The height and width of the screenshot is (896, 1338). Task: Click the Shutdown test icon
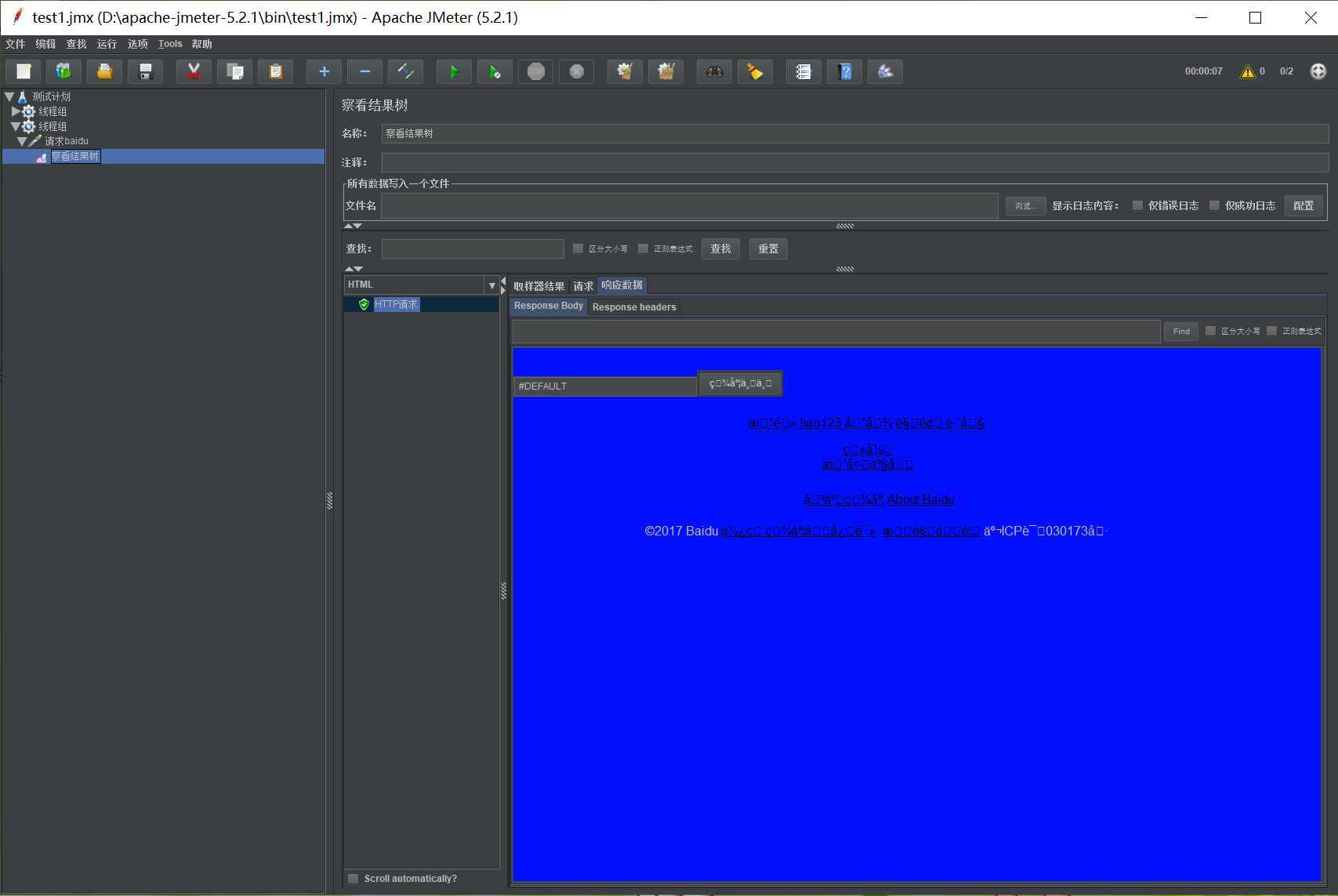click(x=576, y=71)
